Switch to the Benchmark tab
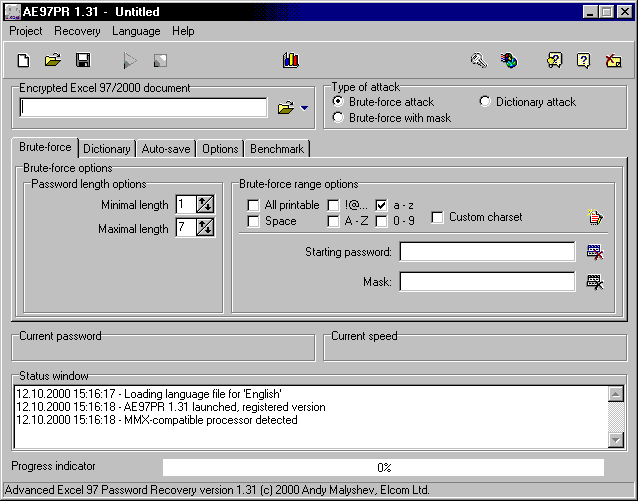The width and height of the screenshot is (638, 501). click(277, 149)
